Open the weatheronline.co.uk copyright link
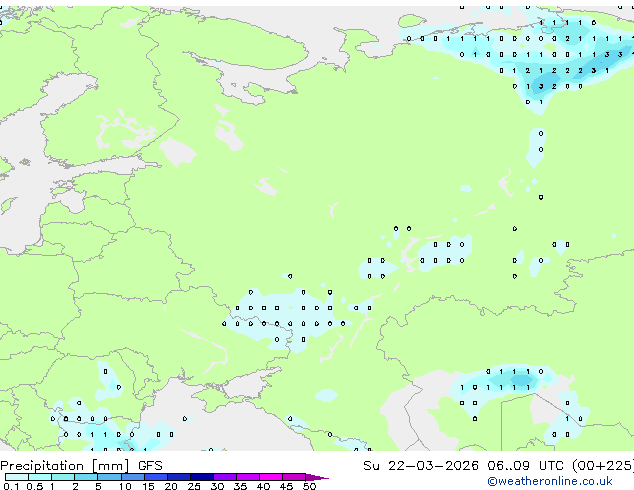634x490 pixels. tap(549, 481)
